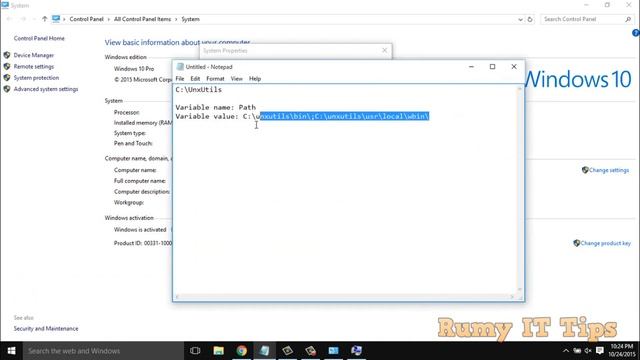
Task: Open File Explorer from taskbar
Action: point(218,351)
